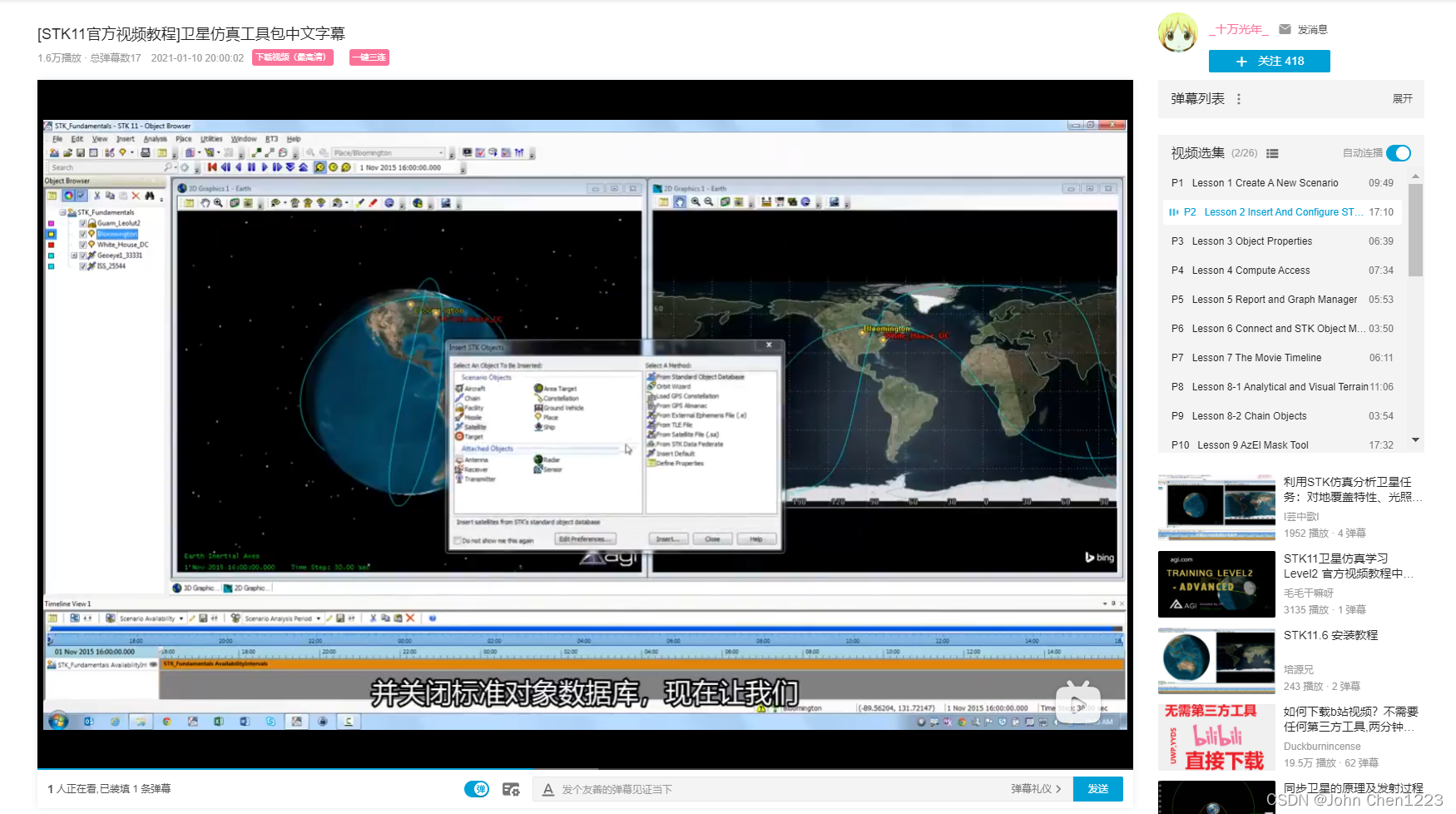This screenshot has width=1456, height=814.
Task: Follow uploader with 关注 418 button
Action: 1270,62
